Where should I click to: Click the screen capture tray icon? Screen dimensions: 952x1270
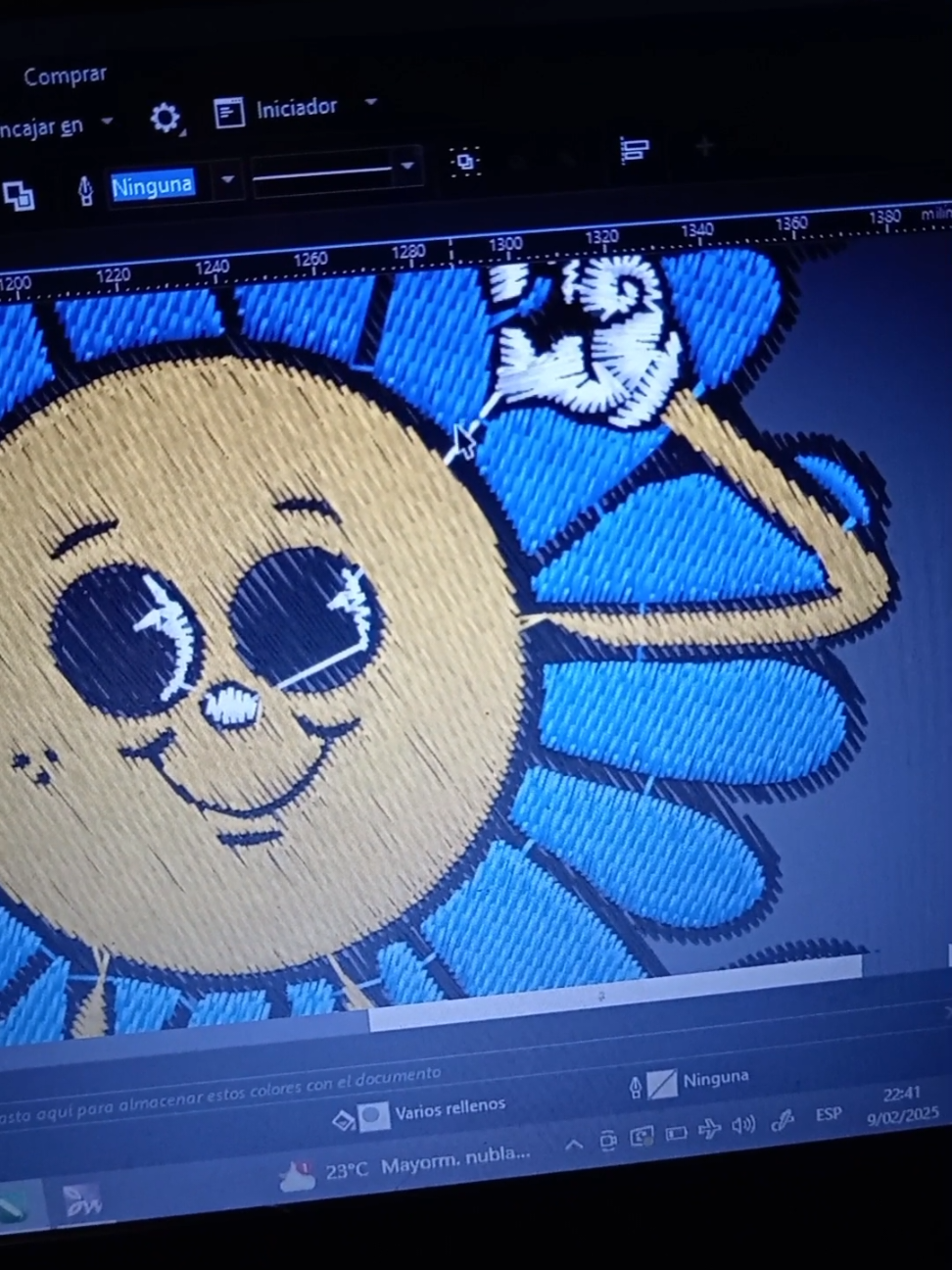642,1137
